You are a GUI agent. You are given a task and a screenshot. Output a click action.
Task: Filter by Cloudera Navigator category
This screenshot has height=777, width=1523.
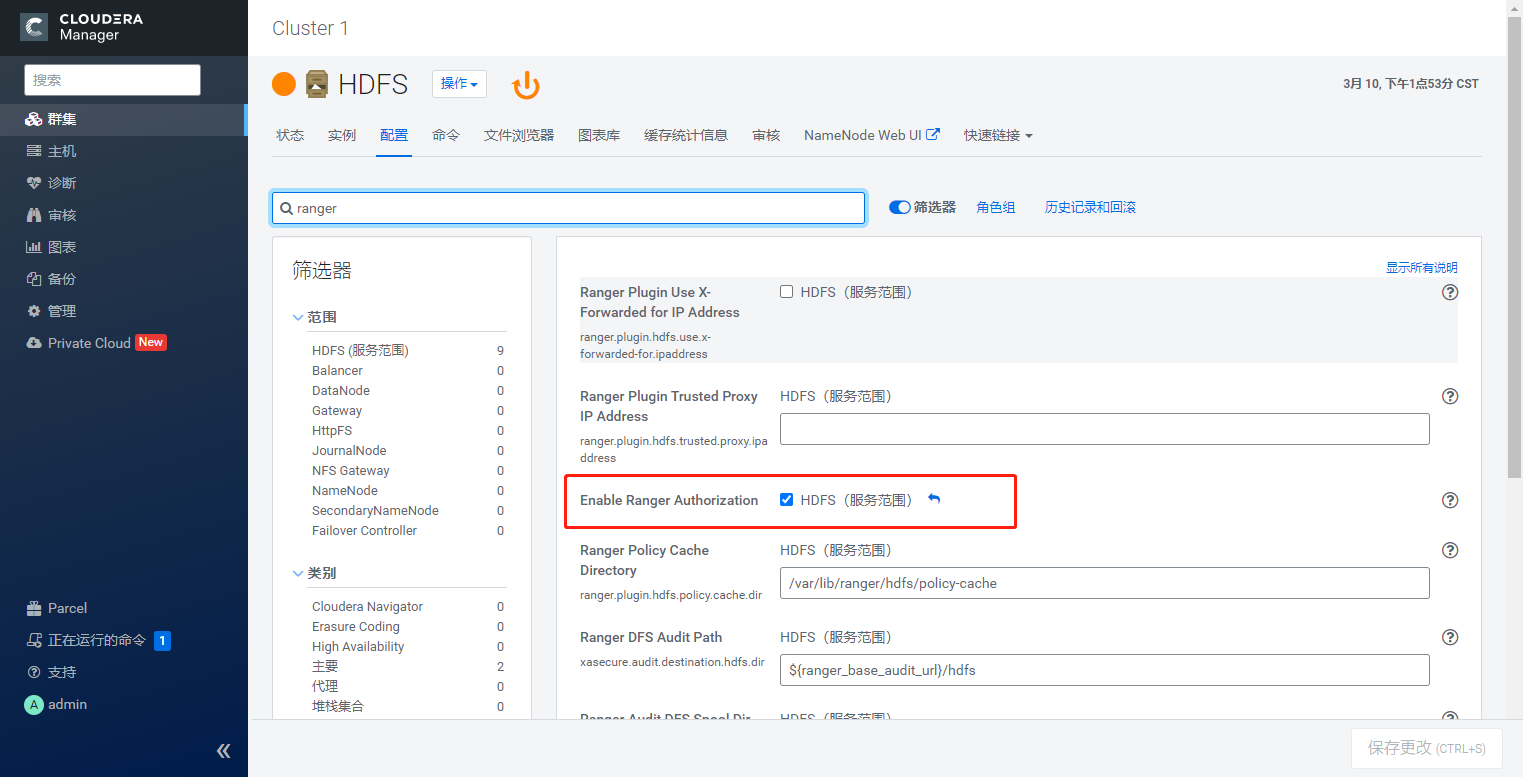pos(367,606)
